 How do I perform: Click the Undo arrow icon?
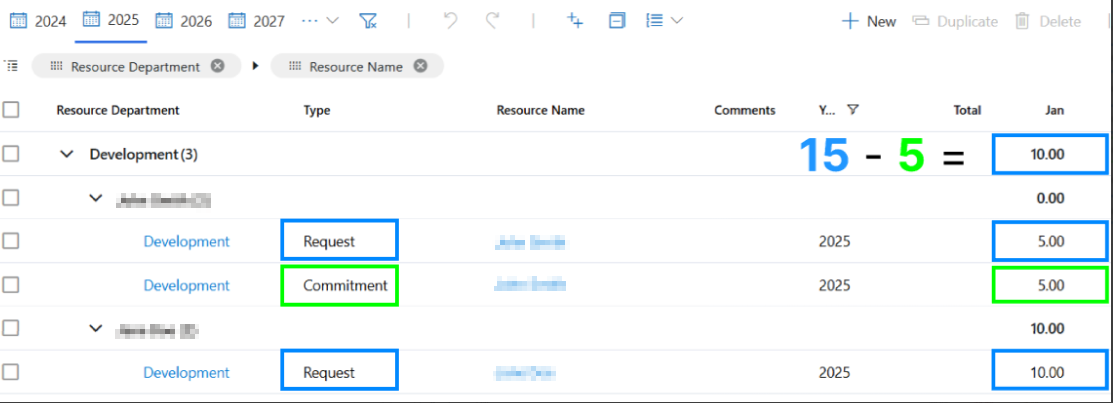[450, 21]
